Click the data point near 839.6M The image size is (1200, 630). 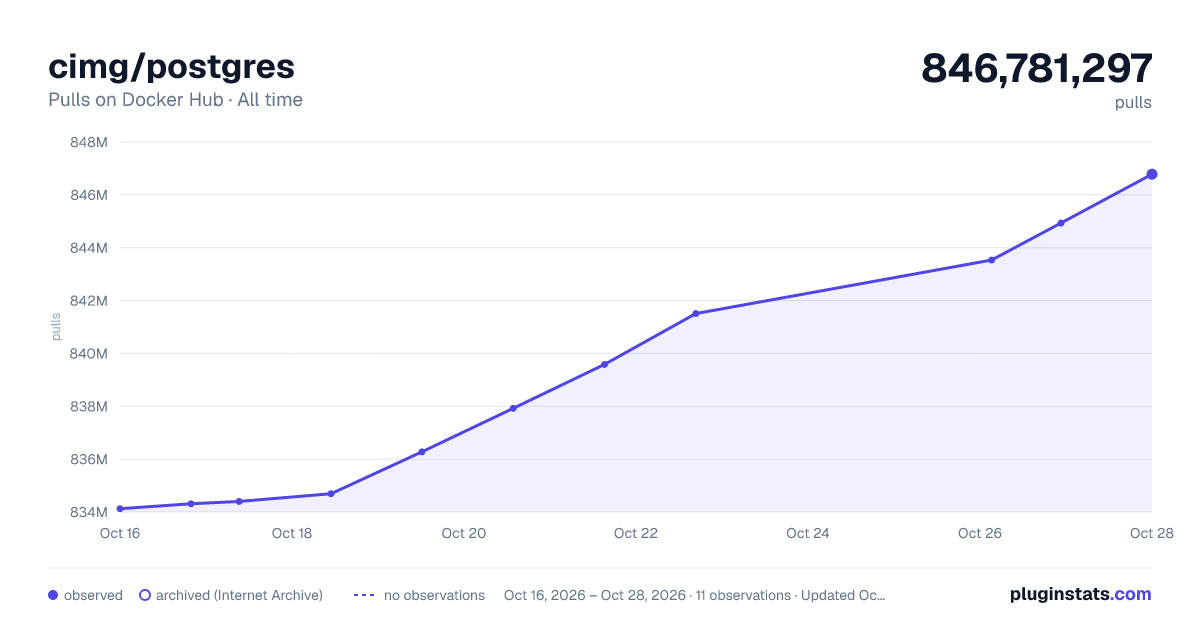(x=604, y=364)
